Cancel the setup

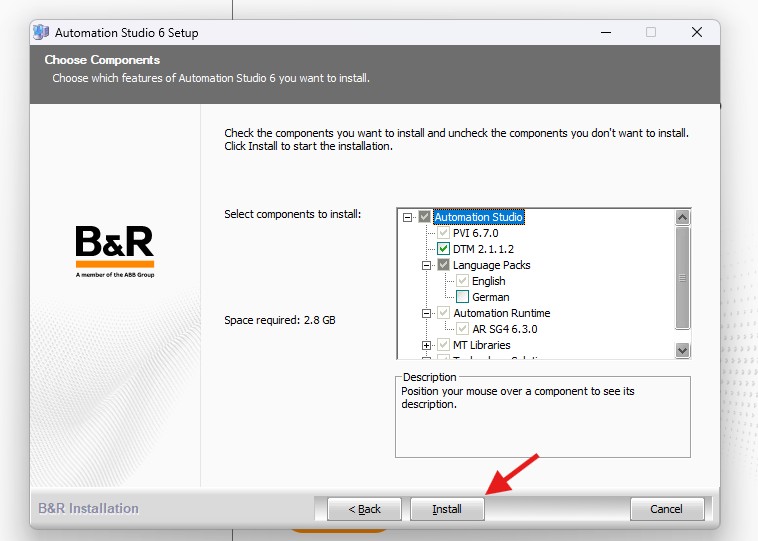(667, 509)
